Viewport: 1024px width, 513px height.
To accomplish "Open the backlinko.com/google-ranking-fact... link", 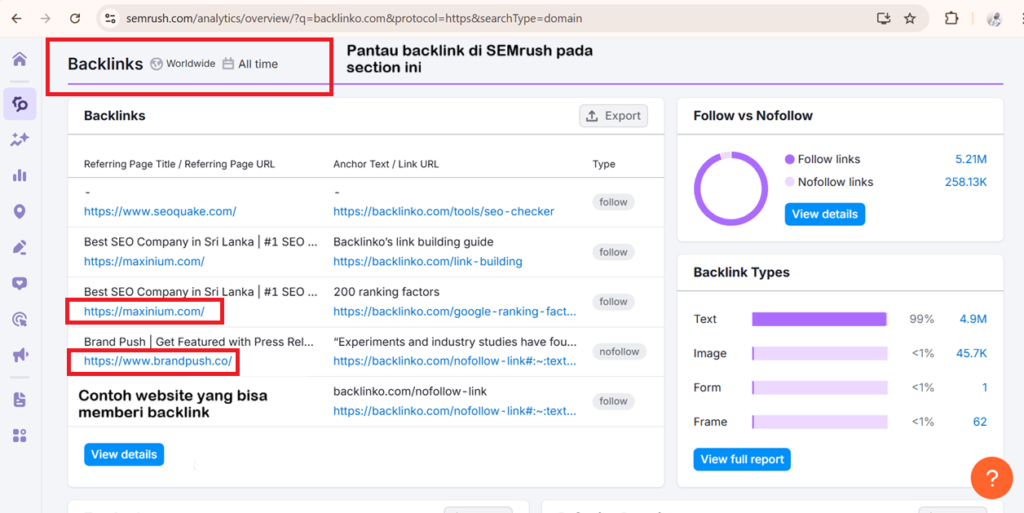I will click(455, 312).
